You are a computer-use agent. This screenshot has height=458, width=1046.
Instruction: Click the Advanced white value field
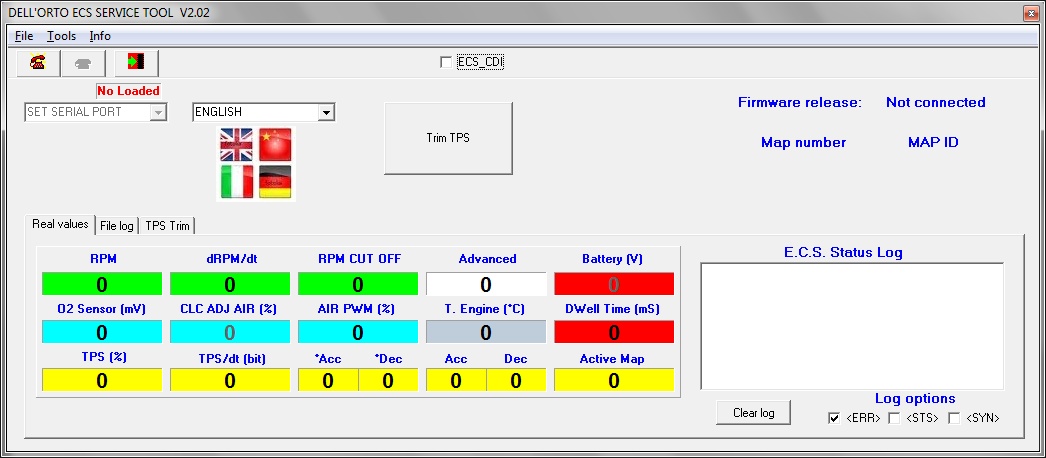pyautogui.click(x=486, y=284)
